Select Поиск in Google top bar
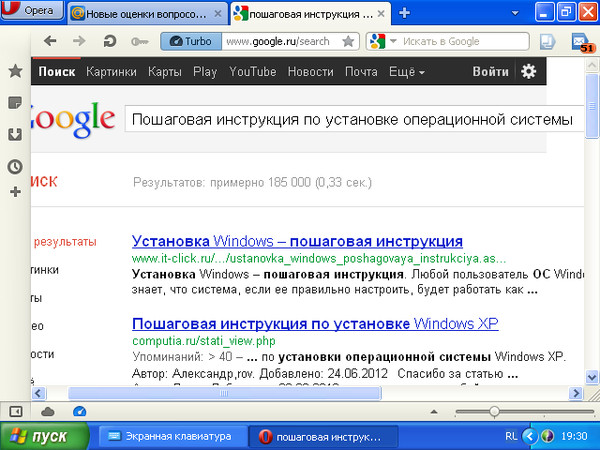 click(57, 72)
